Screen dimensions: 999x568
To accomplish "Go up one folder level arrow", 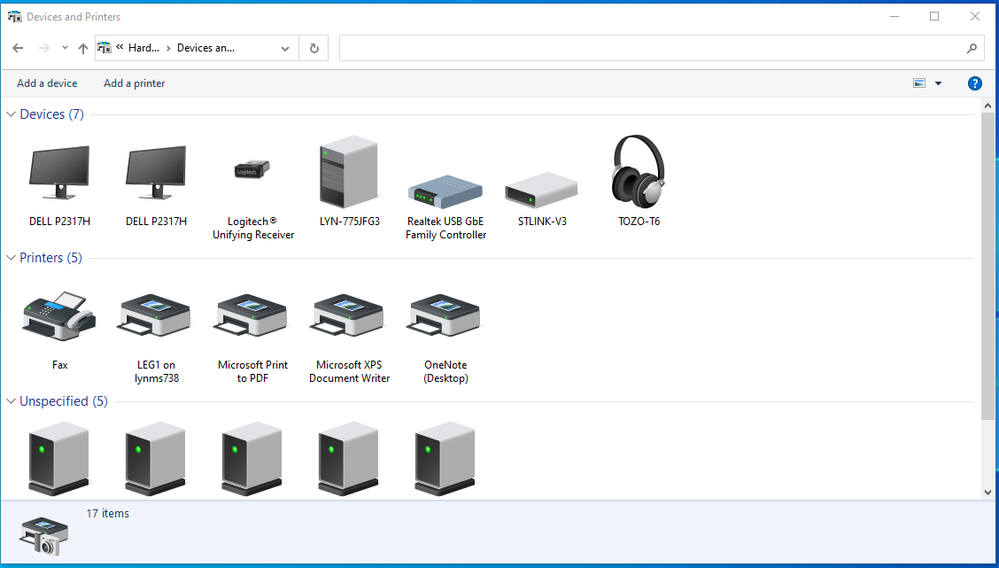I will coord(83,48).
